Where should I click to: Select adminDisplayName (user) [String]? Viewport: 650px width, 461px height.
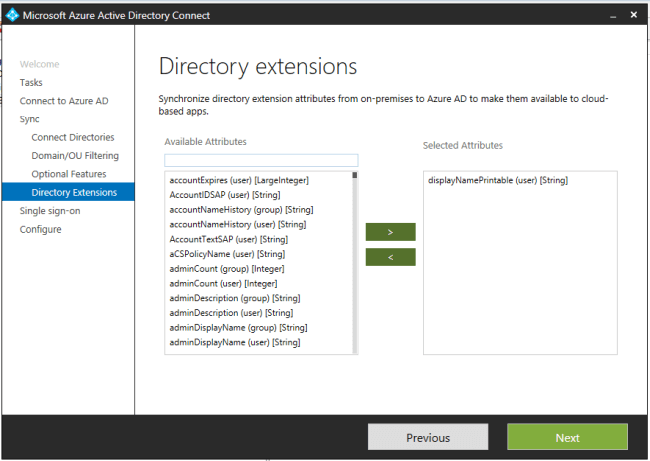tap(235, 342)
